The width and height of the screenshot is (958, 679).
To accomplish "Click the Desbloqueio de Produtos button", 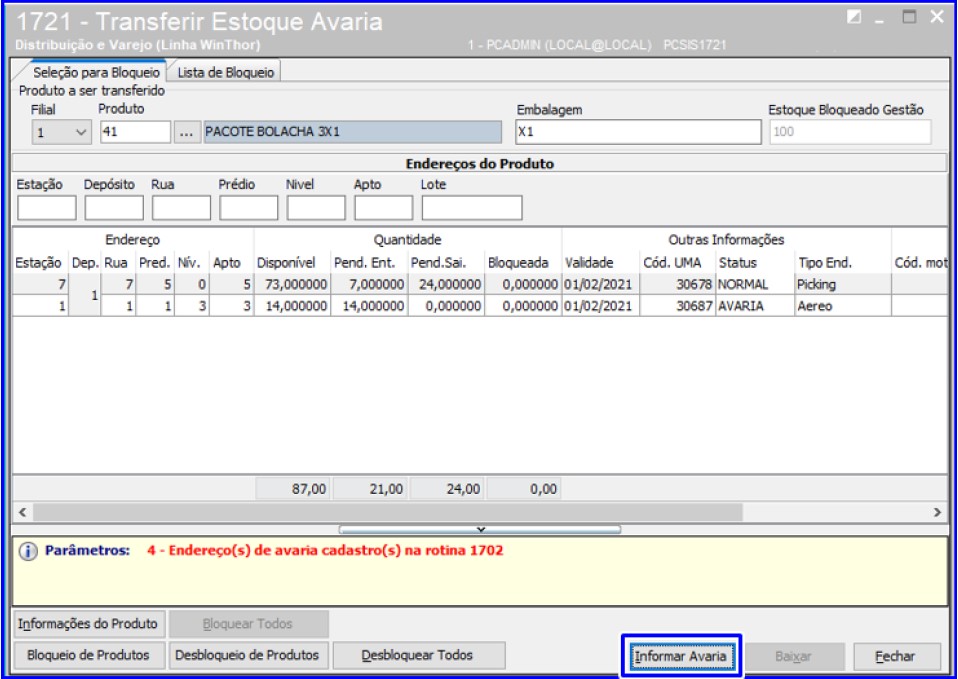I will pyautogui.click(x=247, y=655).
